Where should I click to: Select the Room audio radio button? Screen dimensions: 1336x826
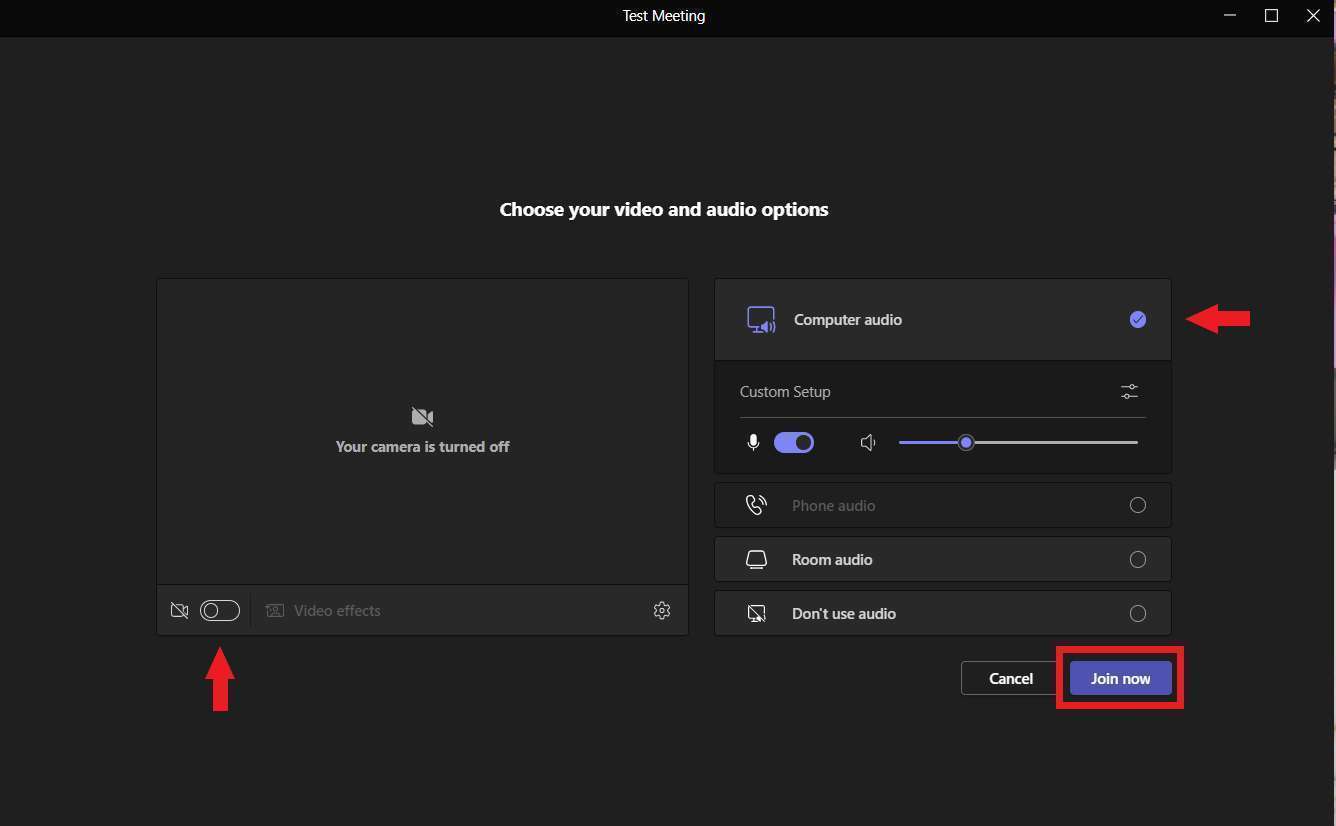coord(1138,559)
